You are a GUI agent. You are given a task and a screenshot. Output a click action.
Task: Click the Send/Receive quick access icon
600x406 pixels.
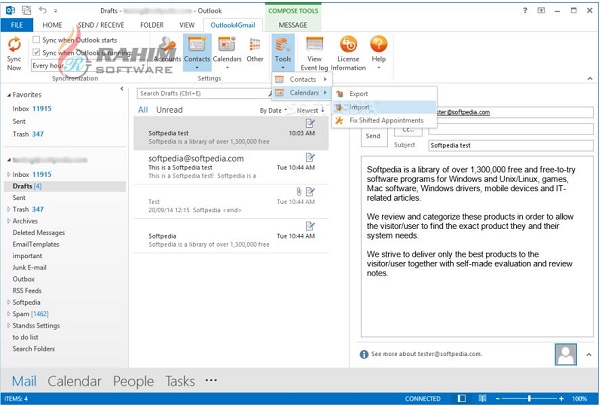point(26,11)
